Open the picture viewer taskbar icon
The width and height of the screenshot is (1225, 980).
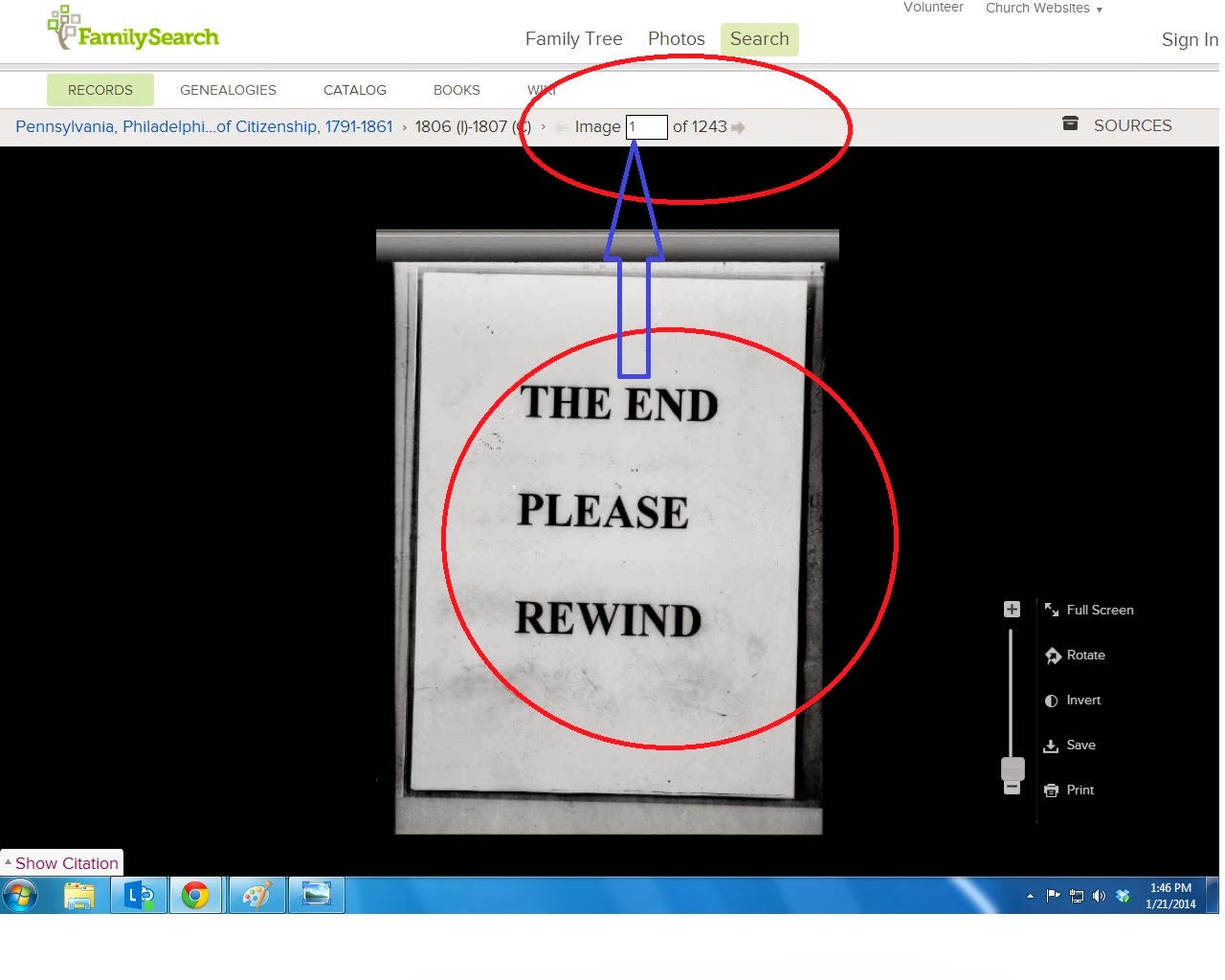pos(316,896)
